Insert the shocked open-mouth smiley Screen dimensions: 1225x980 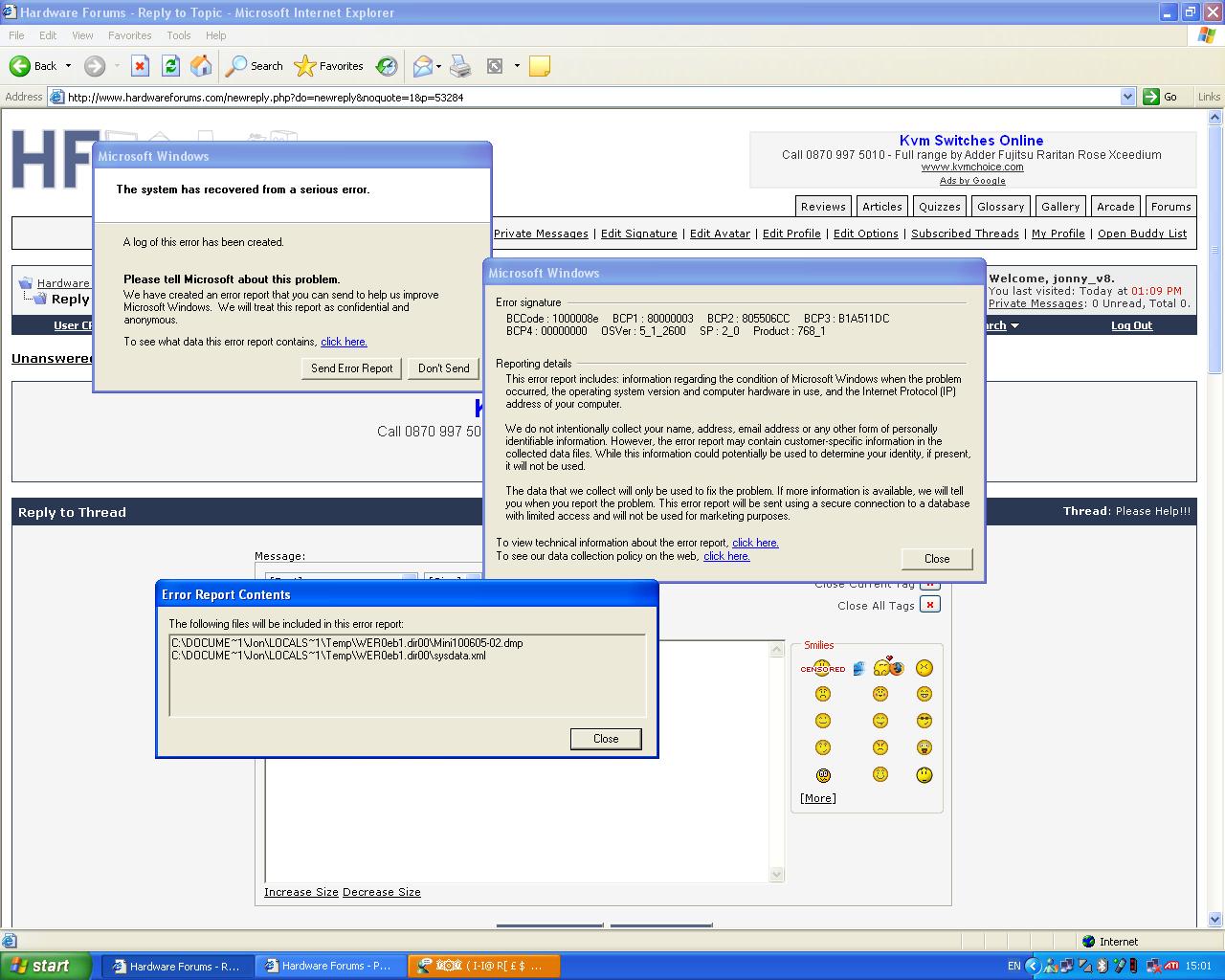(924, 747)
